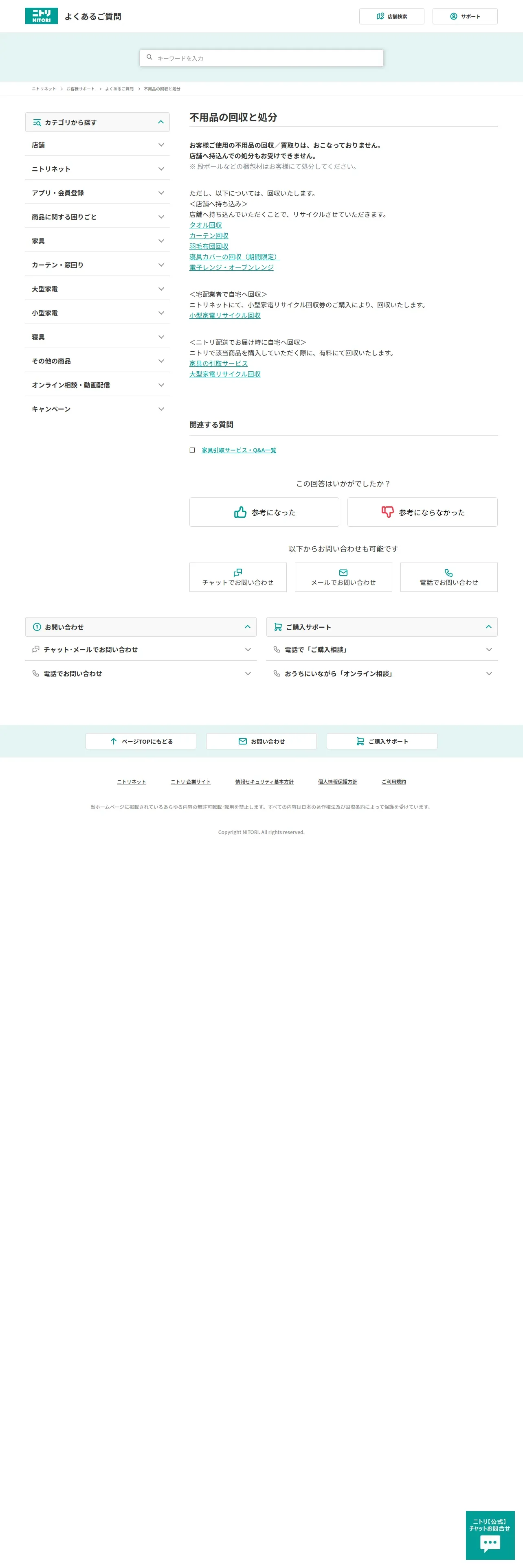Expand the 店舗 category
Image resolution: width=523 pixels, height=1568 pixels.
pos(97,145)
